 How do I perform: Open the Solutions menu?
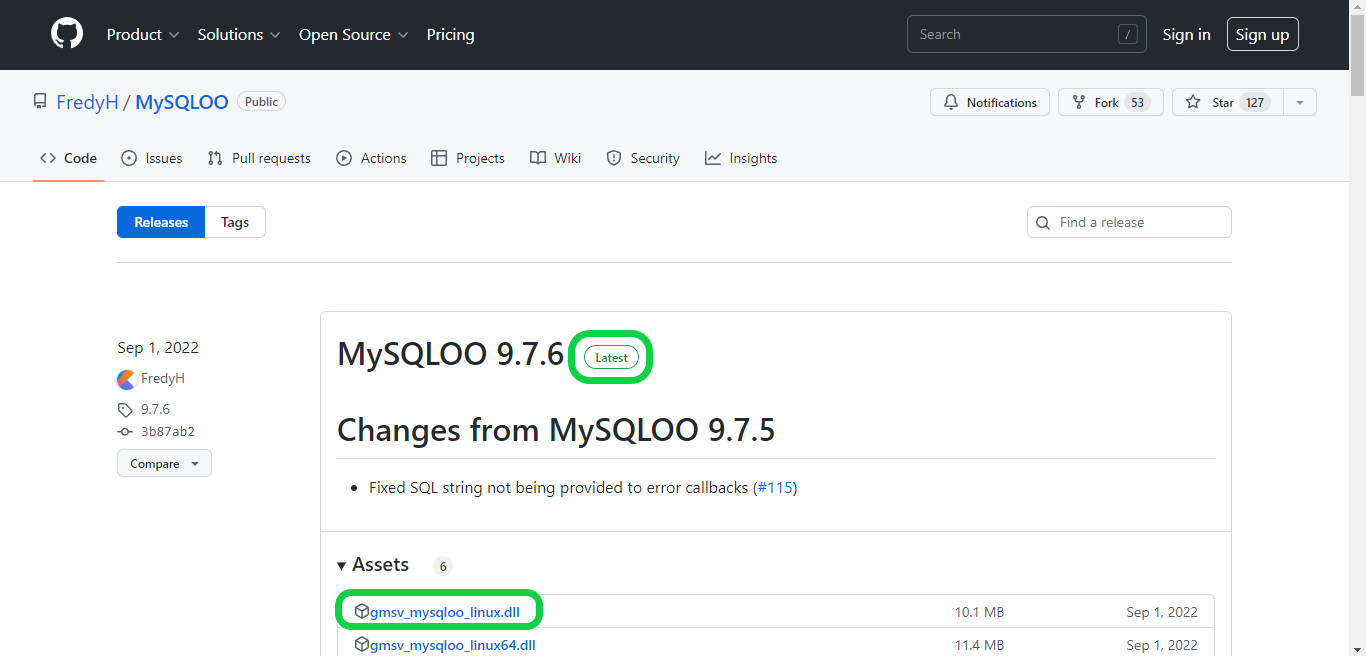pos(238,34)
